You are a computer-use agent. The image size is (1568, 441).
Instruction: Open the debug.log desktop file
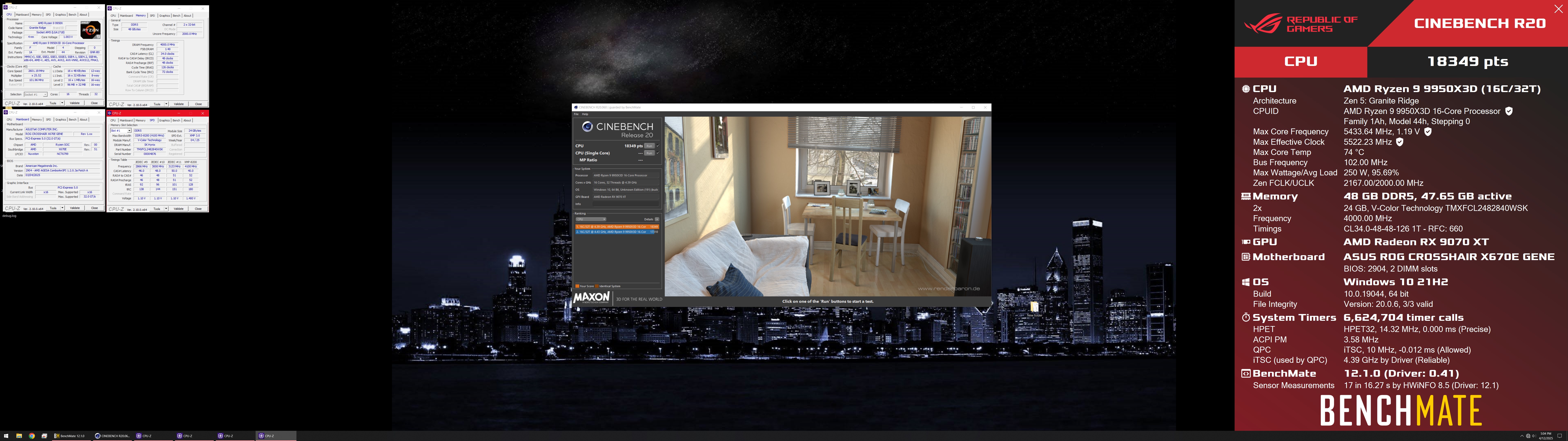pos(9,216)
